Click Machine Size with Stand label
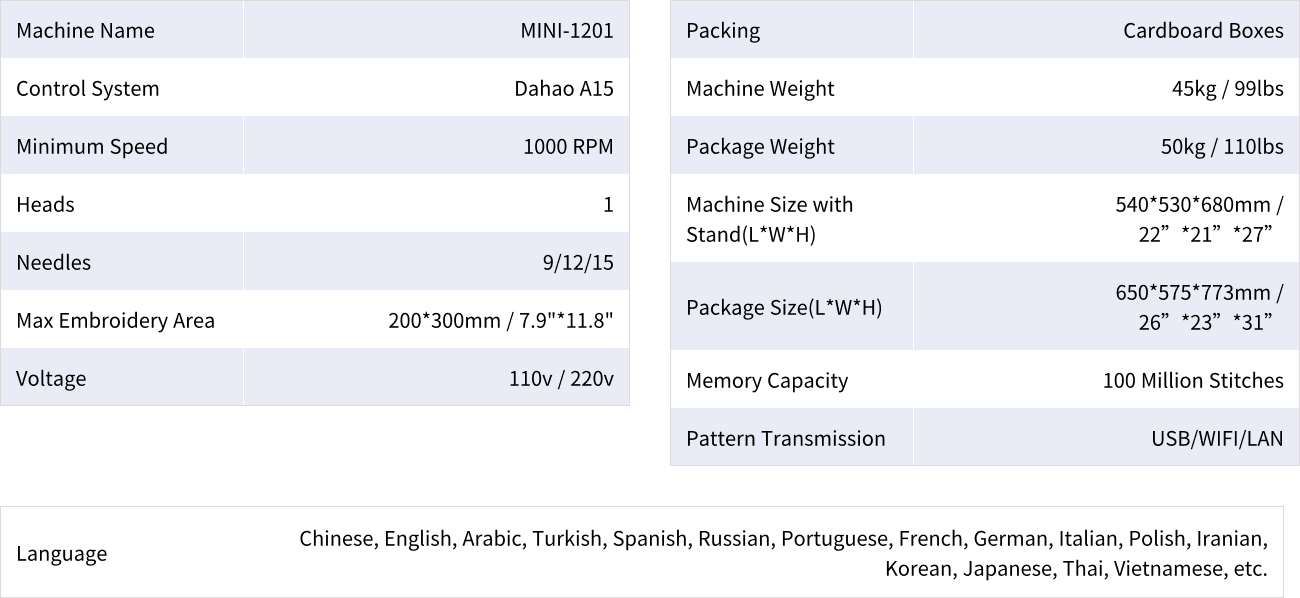The height and width of the screenshot is (598, 1300). (770, 219)
